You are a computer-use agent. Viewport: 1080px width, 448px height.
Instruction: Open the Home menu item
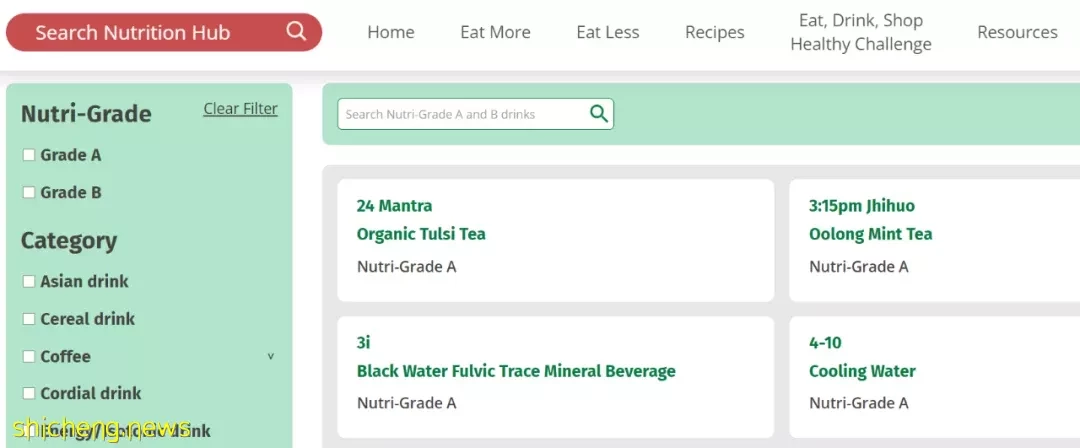tap(391, 32)
